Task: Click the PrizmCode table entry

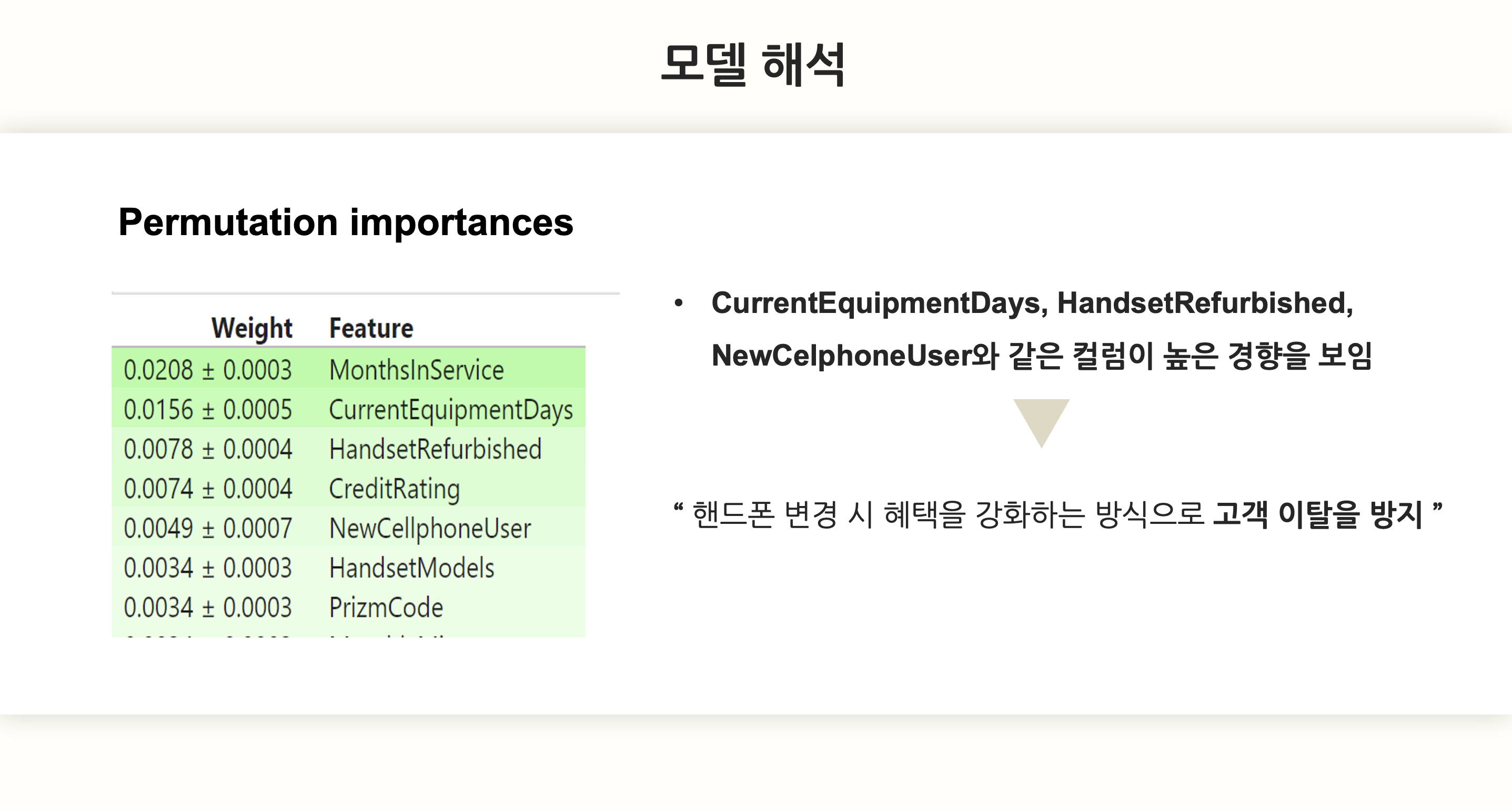Action: click(x=386, y=607)
